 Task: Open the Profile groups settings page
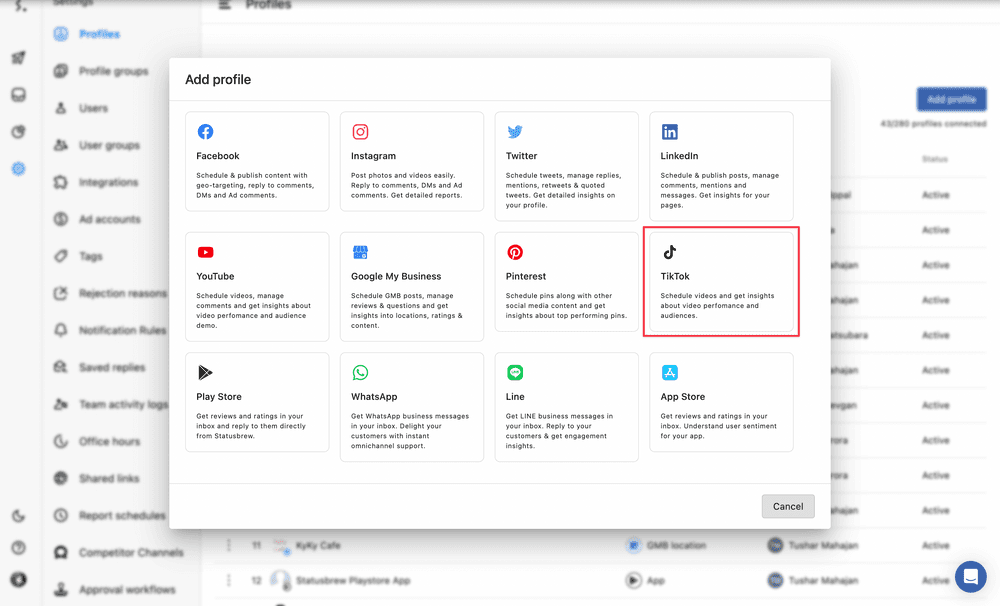pos(113,71)
